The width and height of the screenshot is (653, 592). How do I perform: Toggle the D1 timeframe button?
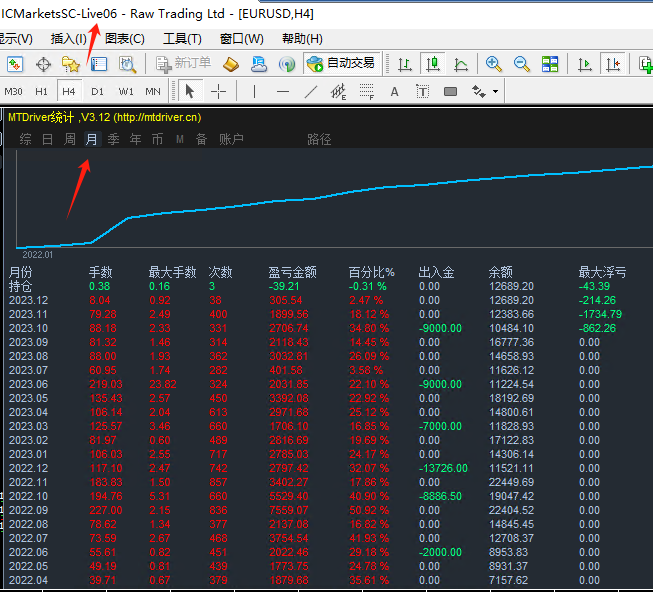[x=97, y=91]
